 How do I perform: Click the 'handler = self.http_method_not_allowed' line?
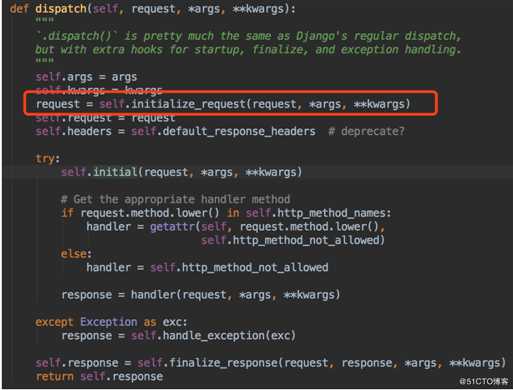click(207, 268)
